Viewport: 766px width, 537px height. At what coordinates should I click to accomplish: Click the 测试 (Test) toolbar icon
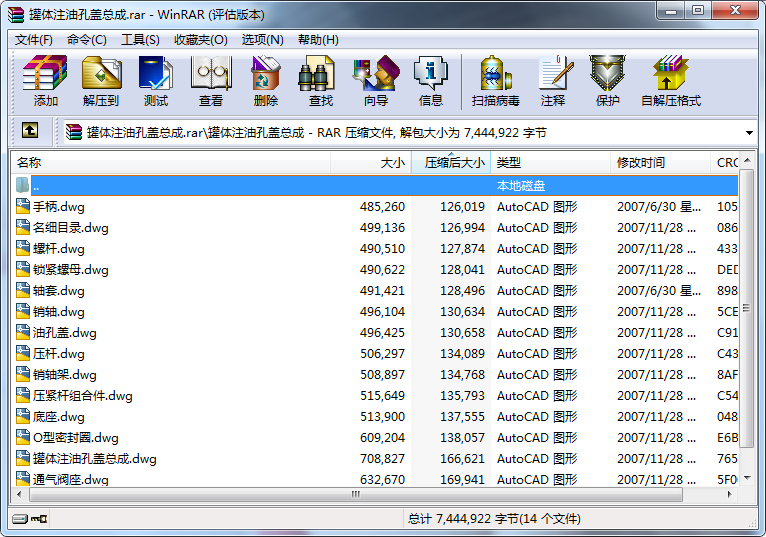[x=156, y=73]
